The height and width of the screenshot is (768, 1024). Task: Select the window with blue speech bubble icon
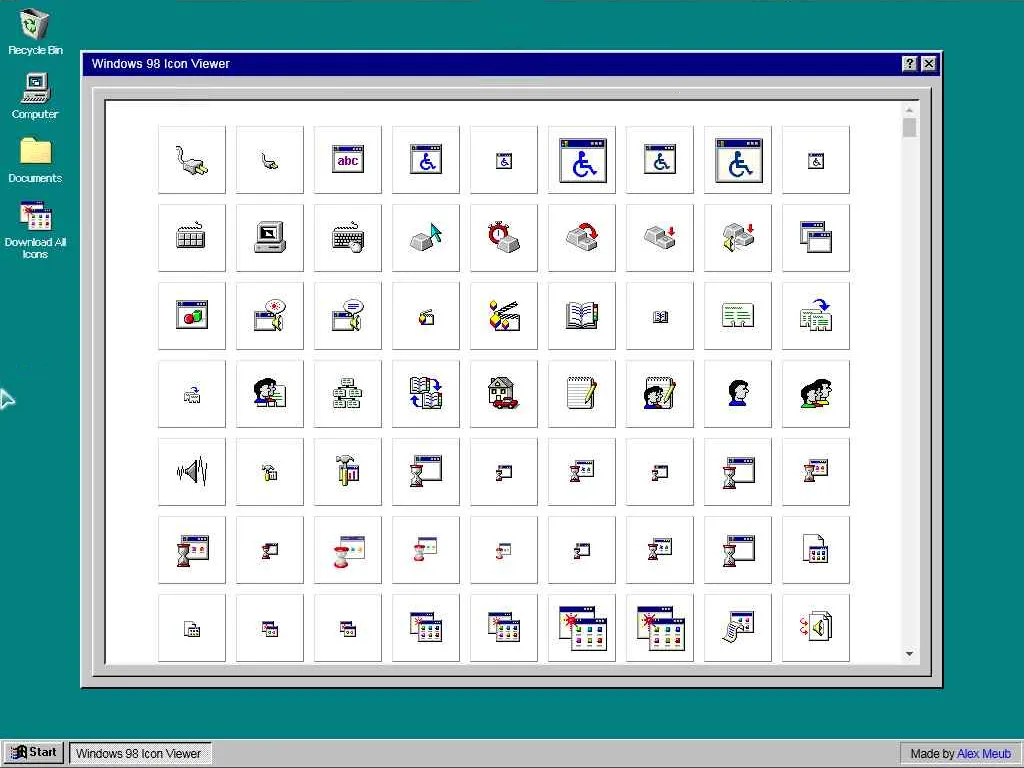[347, 316]
